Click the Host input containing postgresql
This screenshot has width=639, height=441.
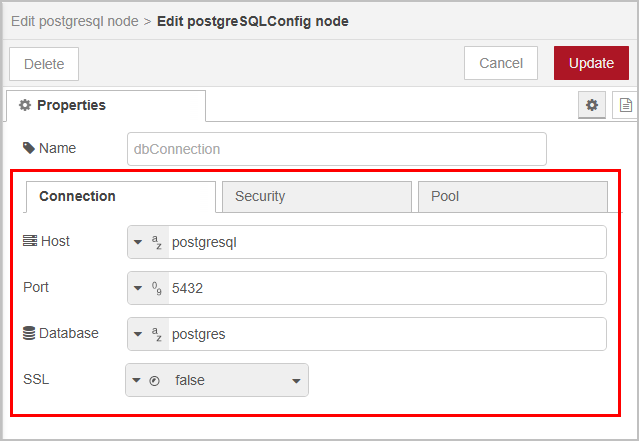click(386, 242)
